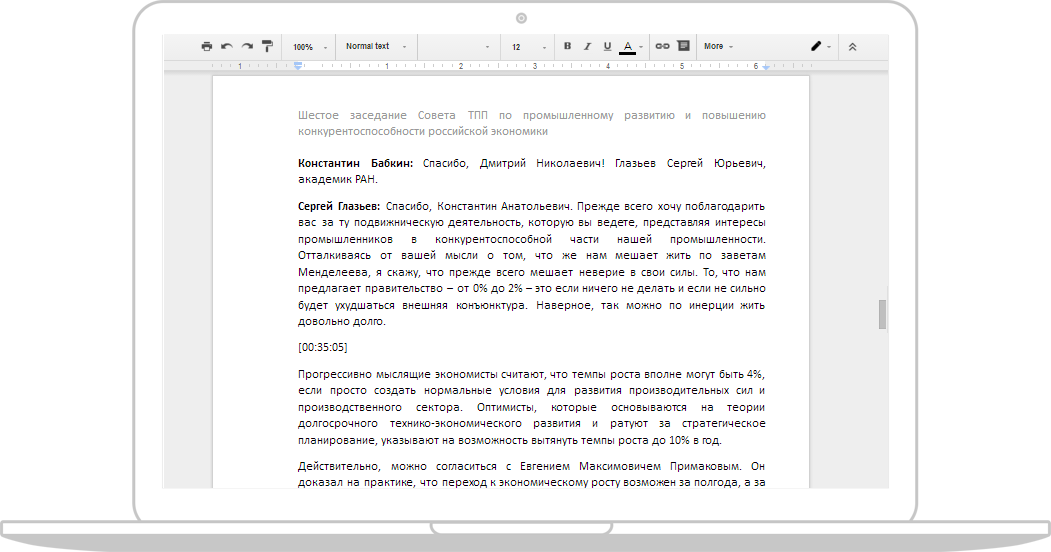Click the vertical scrollbar thumb

(x=882, y=314)
